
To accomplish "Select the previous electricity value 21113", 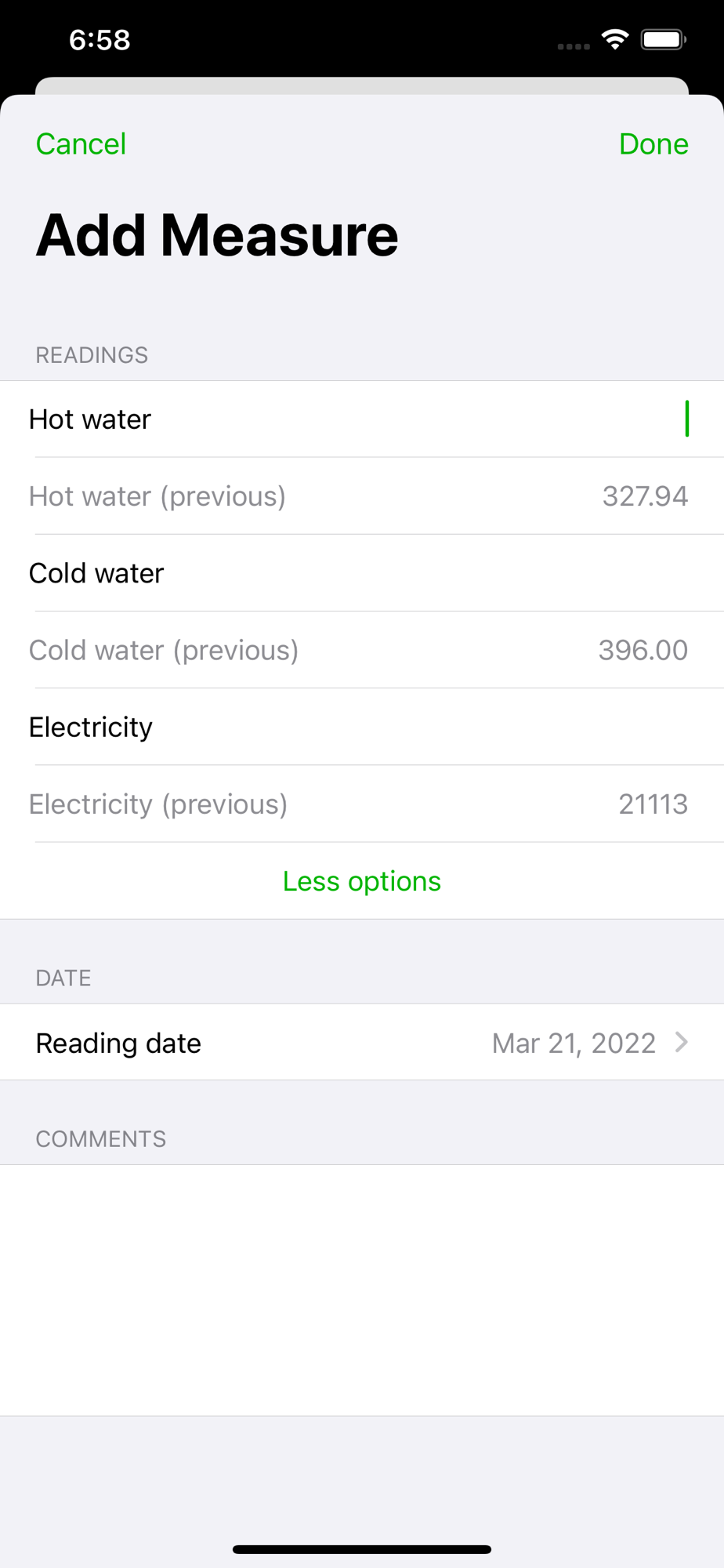I will coord(653,804).
